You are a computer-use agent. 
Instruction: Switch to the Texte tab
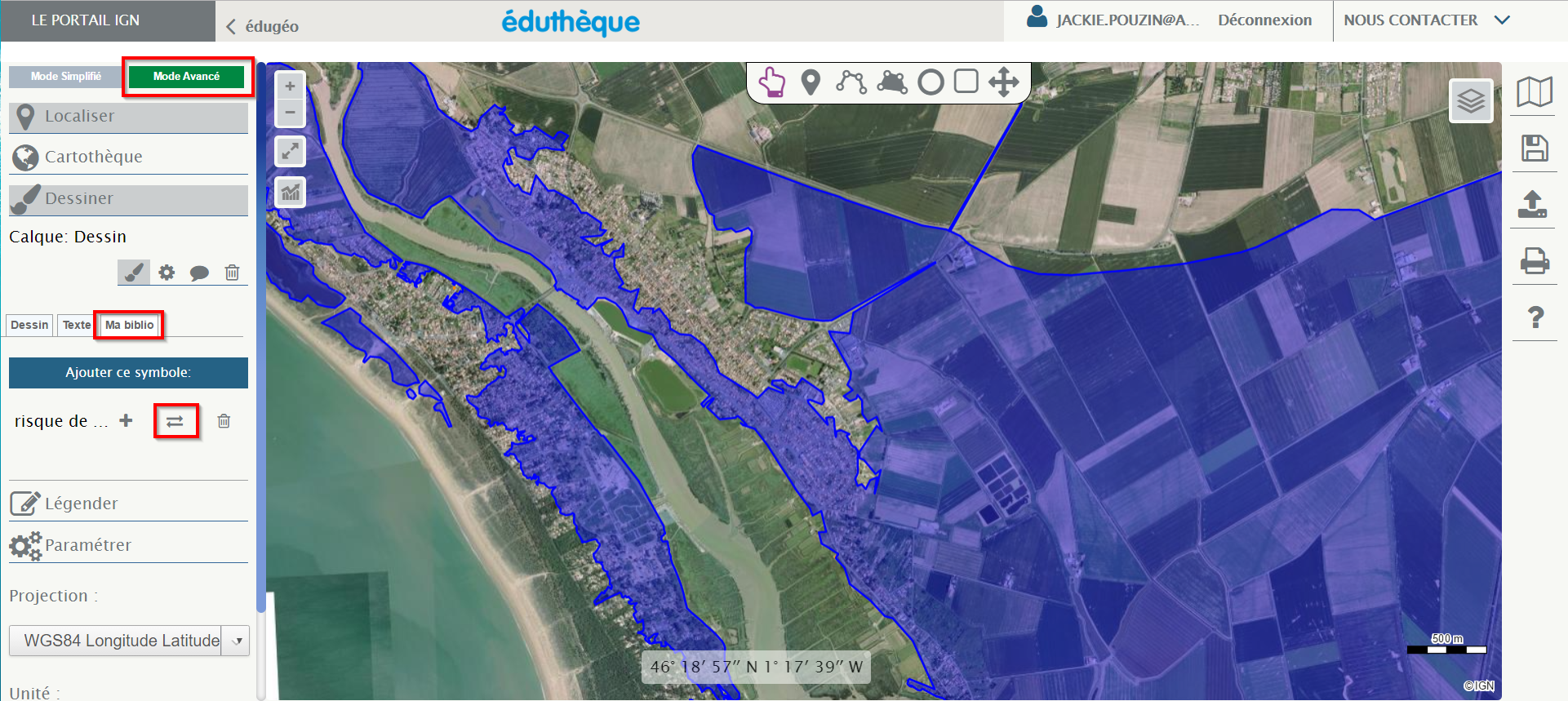click(77, 325)
